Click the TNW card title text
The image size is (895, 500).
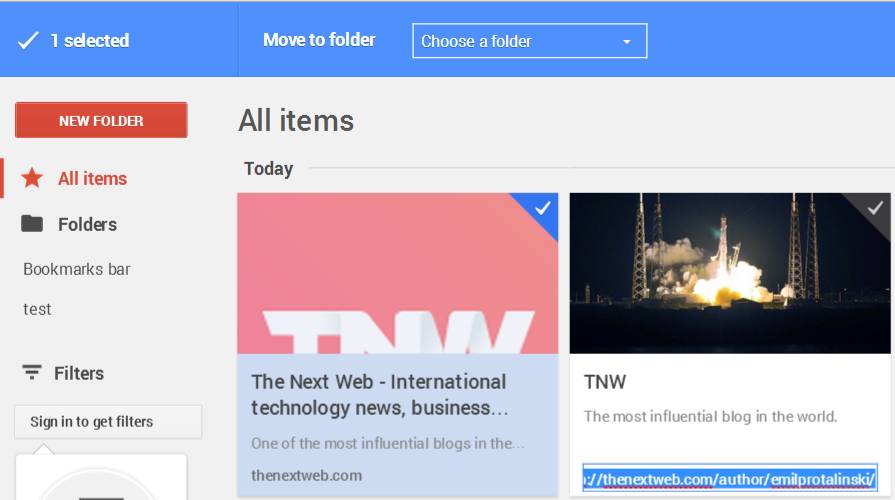click(605, 382)
